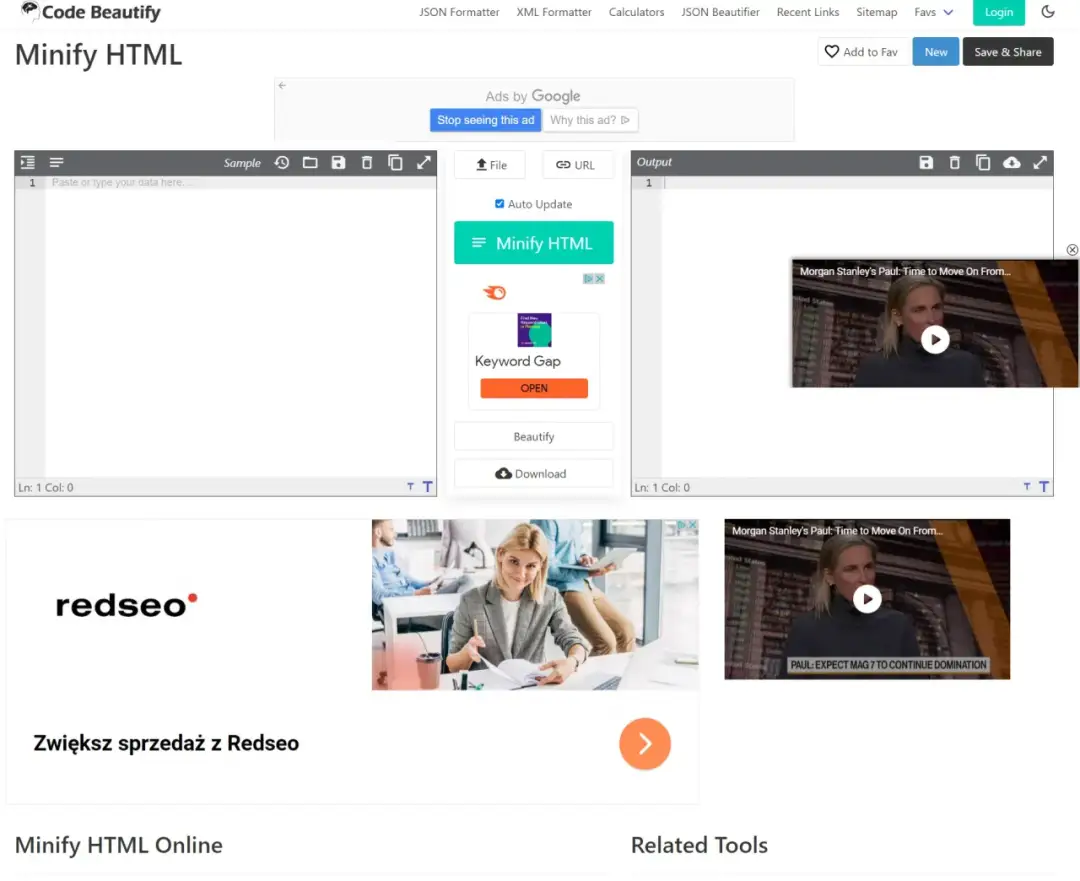Increase font size with the large T icon
Screen dimensions: 1080x881
(x=428, y=486)
